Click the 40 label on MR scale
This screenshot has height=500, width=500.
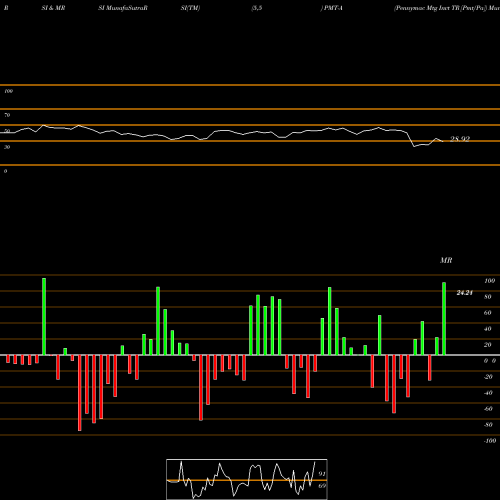click(x=488, y=329)
